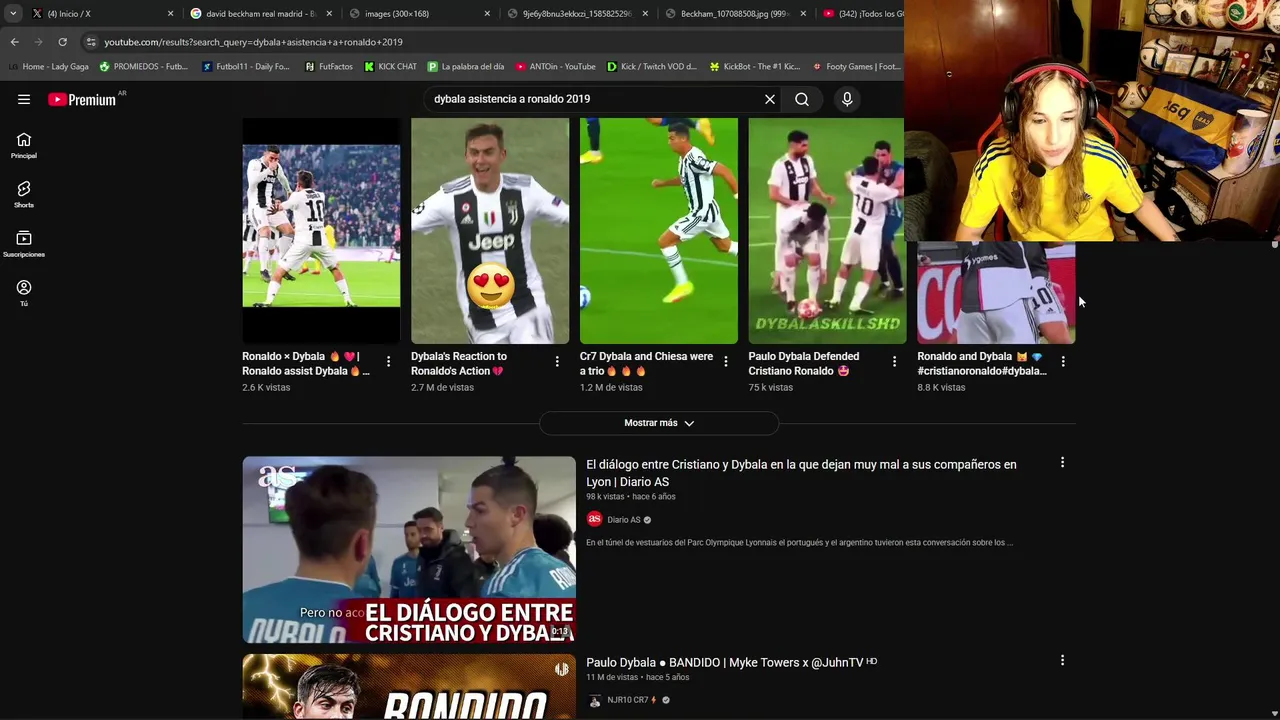1280x720 pixels.
Task: Open site info icon in address bar
Action: click(91, 42)
